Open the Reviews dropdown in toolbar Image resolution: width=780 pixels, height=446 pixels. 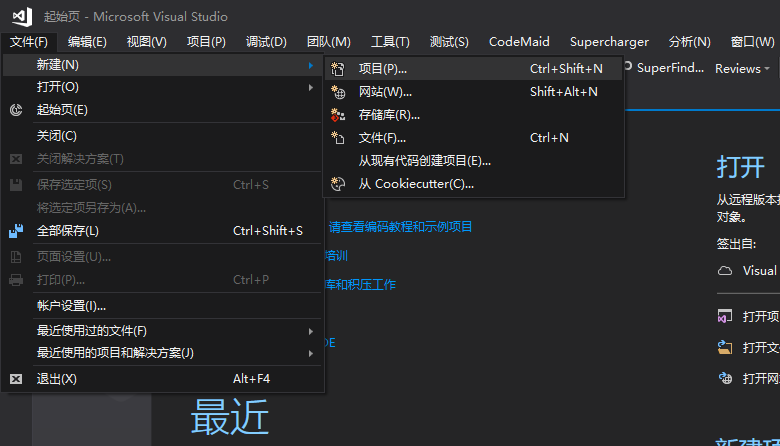(742, 69)
